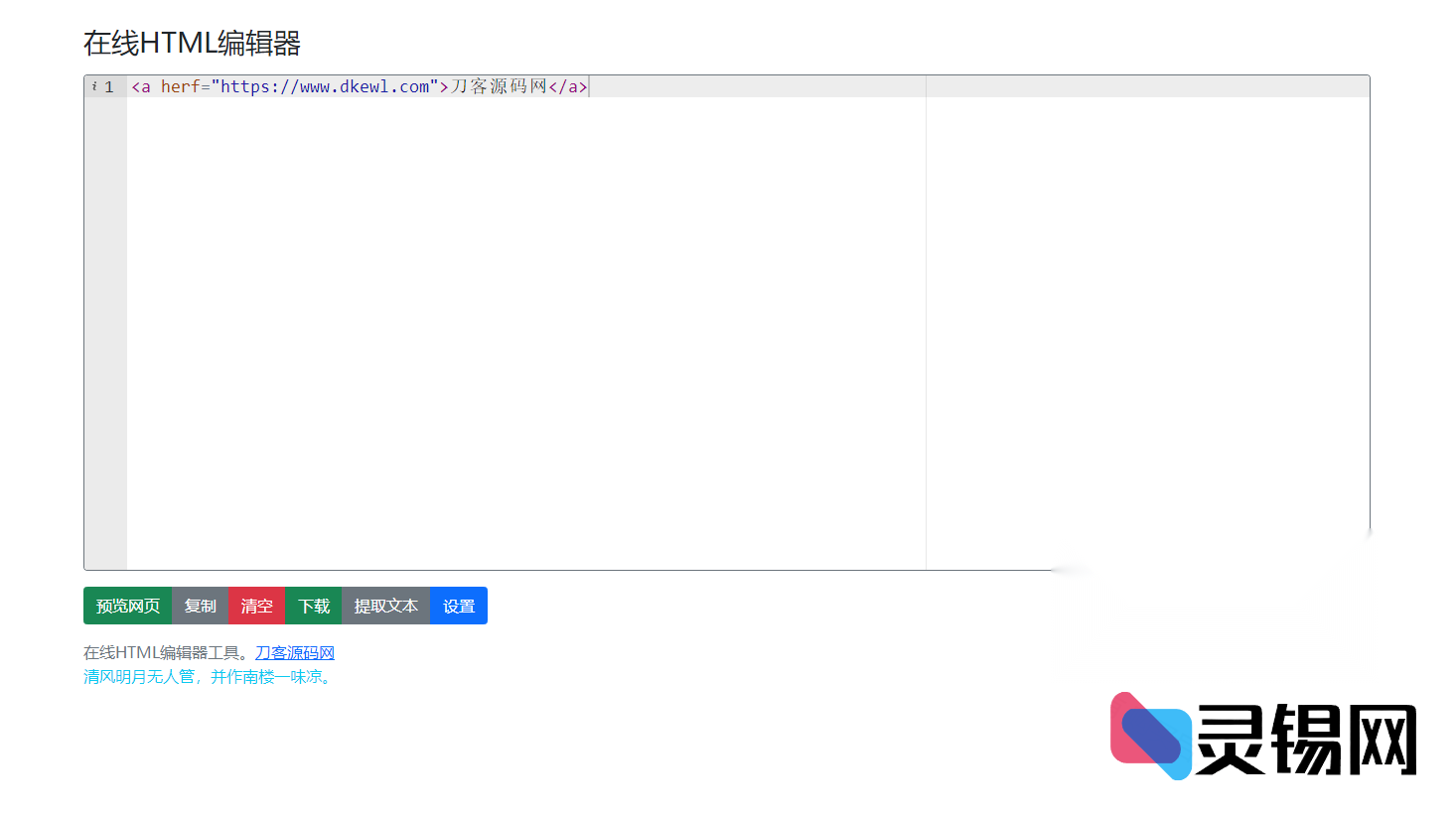Click the 刀客源码网 text inside the code
Screen dimensions: 1456x817
pyautogui.click(x=499, y=87)
